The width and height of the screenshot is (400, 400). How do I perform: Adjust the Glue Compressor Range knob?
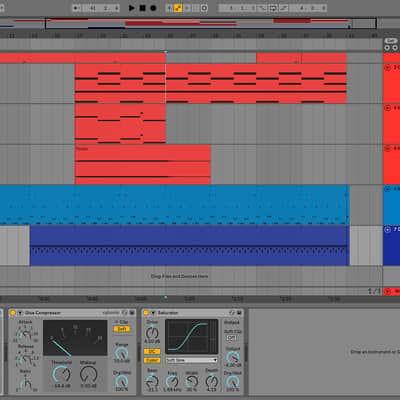click(122, 353)
